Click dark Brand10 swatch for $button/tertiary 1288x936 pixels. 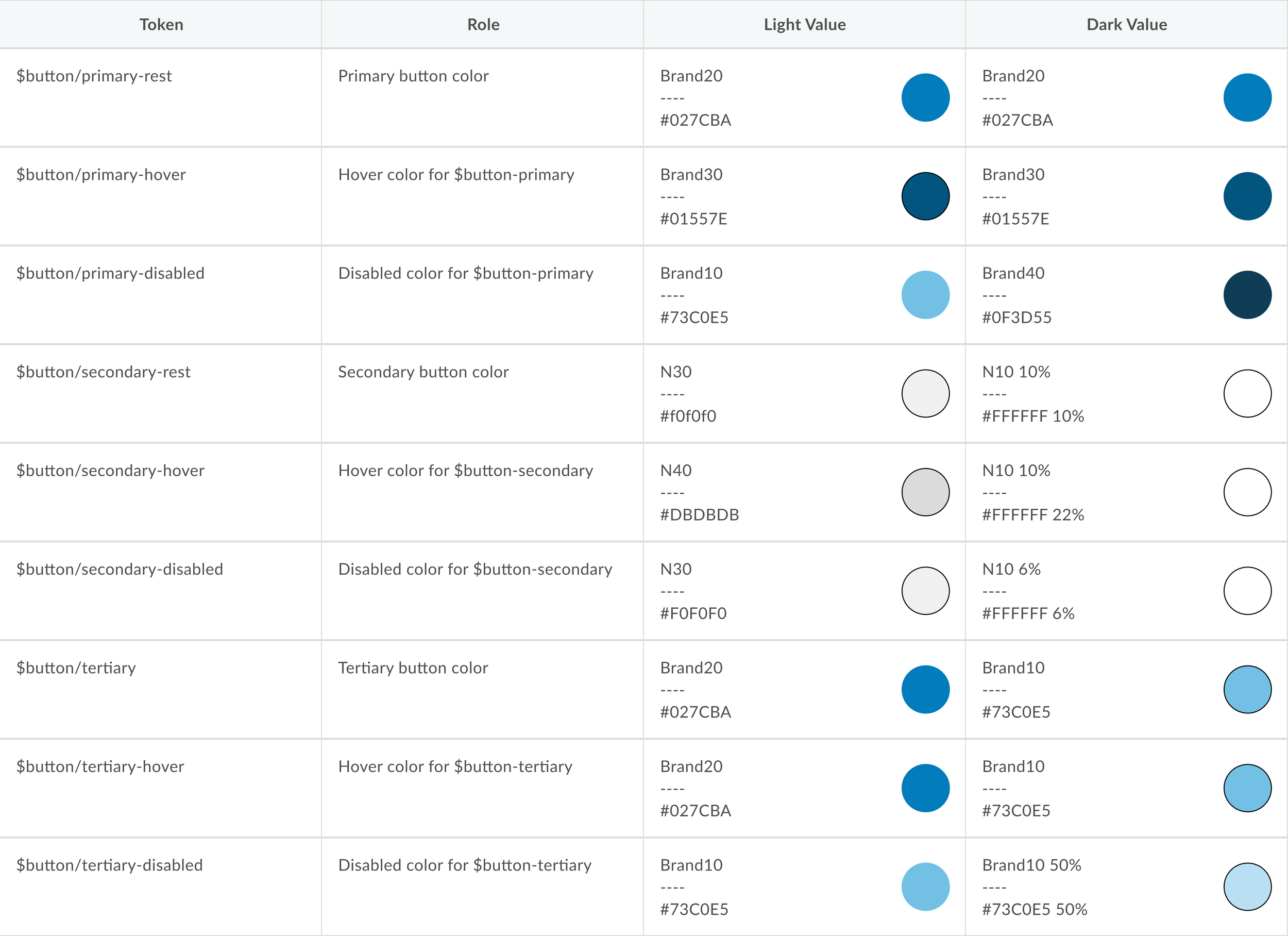[x=1247, y=689]
